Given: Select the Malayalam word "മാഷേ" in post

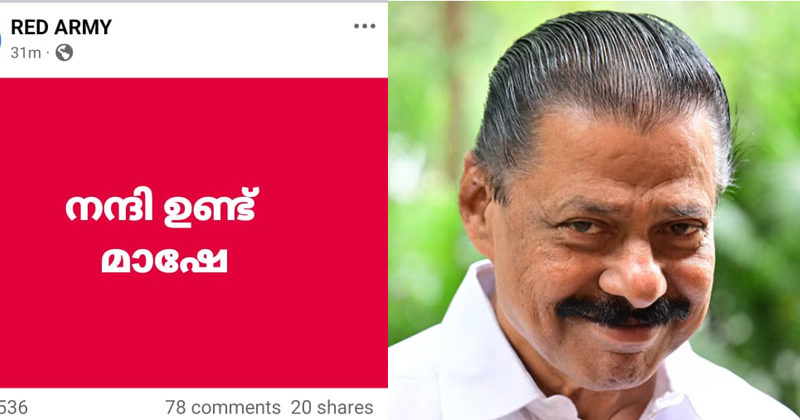Looking at the screenshot, I should [164, 261].
